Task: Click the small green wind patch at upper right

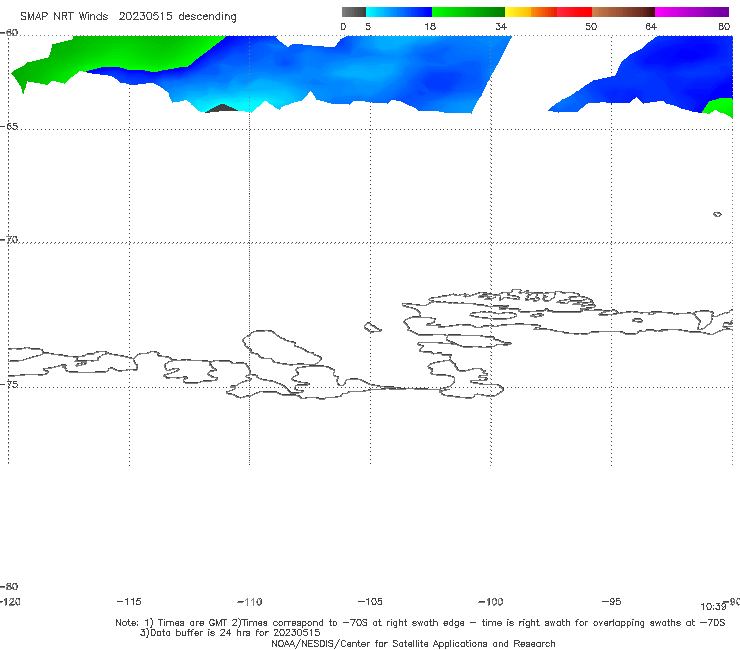Action: (x=720, y=106)
